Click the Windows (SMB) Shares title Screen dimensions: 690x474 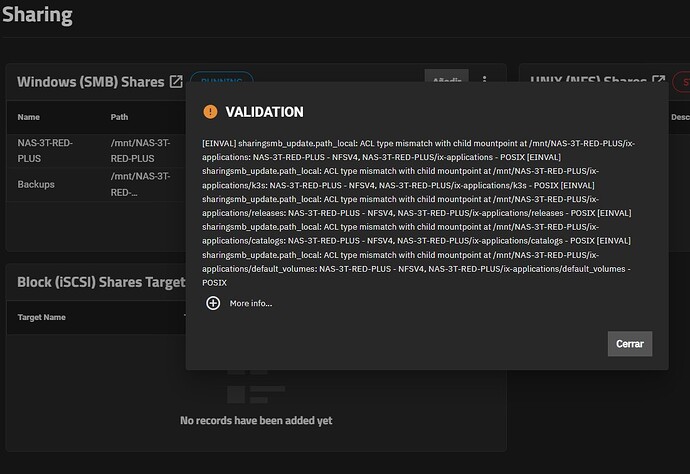coord(90,81)
